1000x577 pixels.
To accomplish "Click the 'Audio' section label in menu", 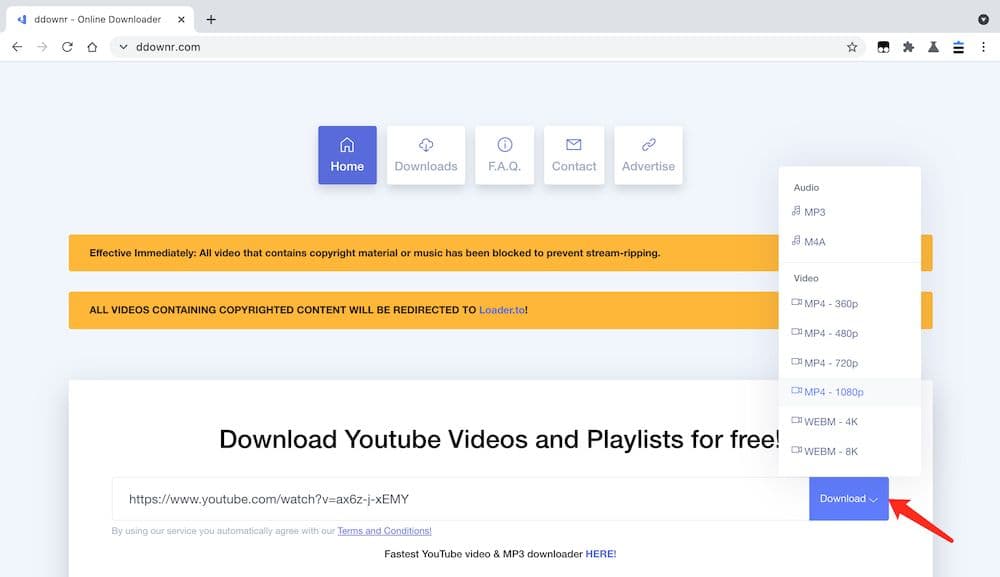I will [x=806, y=187].
